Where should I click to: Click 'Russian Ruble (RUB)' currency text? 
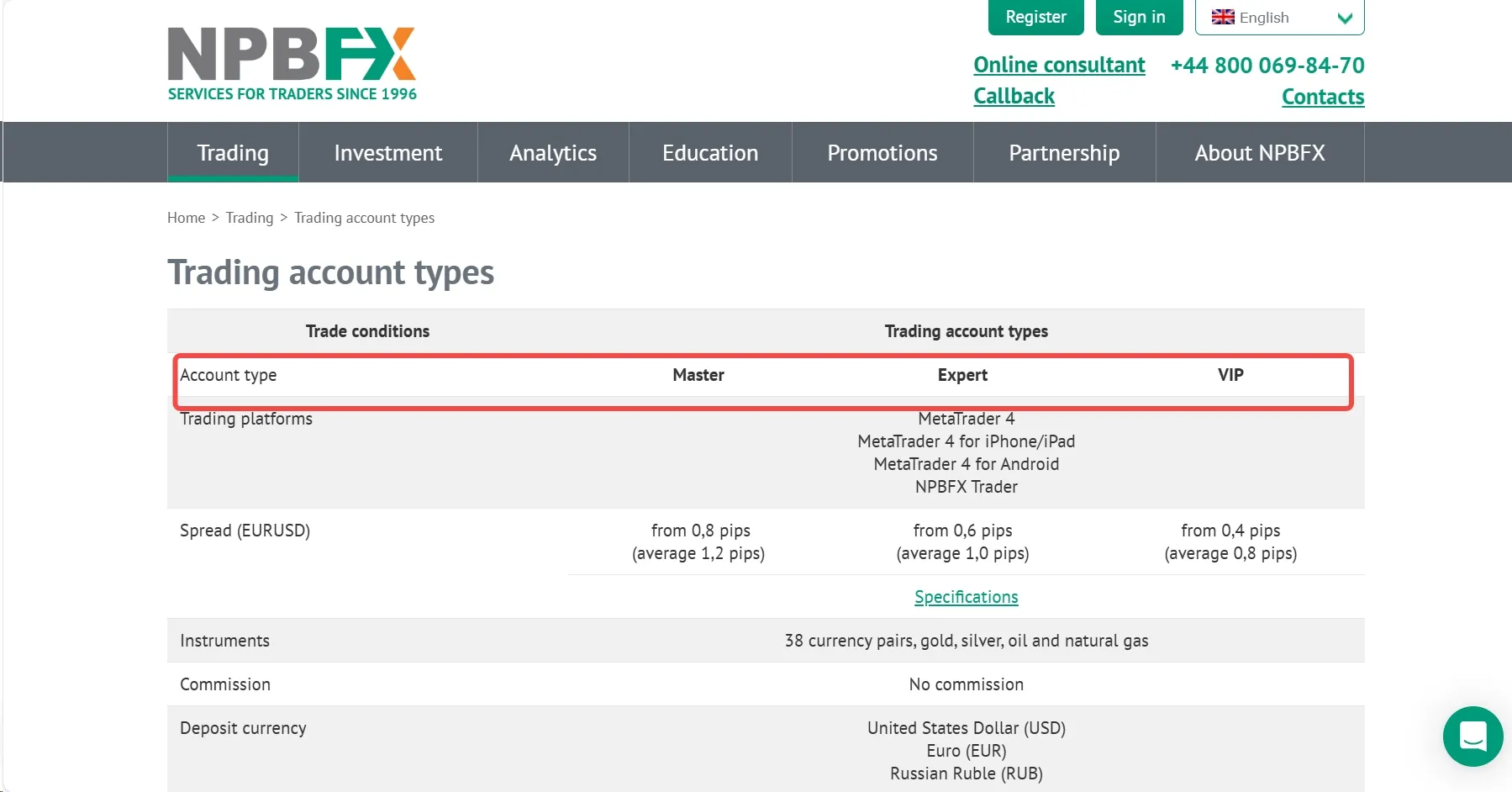[966, 774]
